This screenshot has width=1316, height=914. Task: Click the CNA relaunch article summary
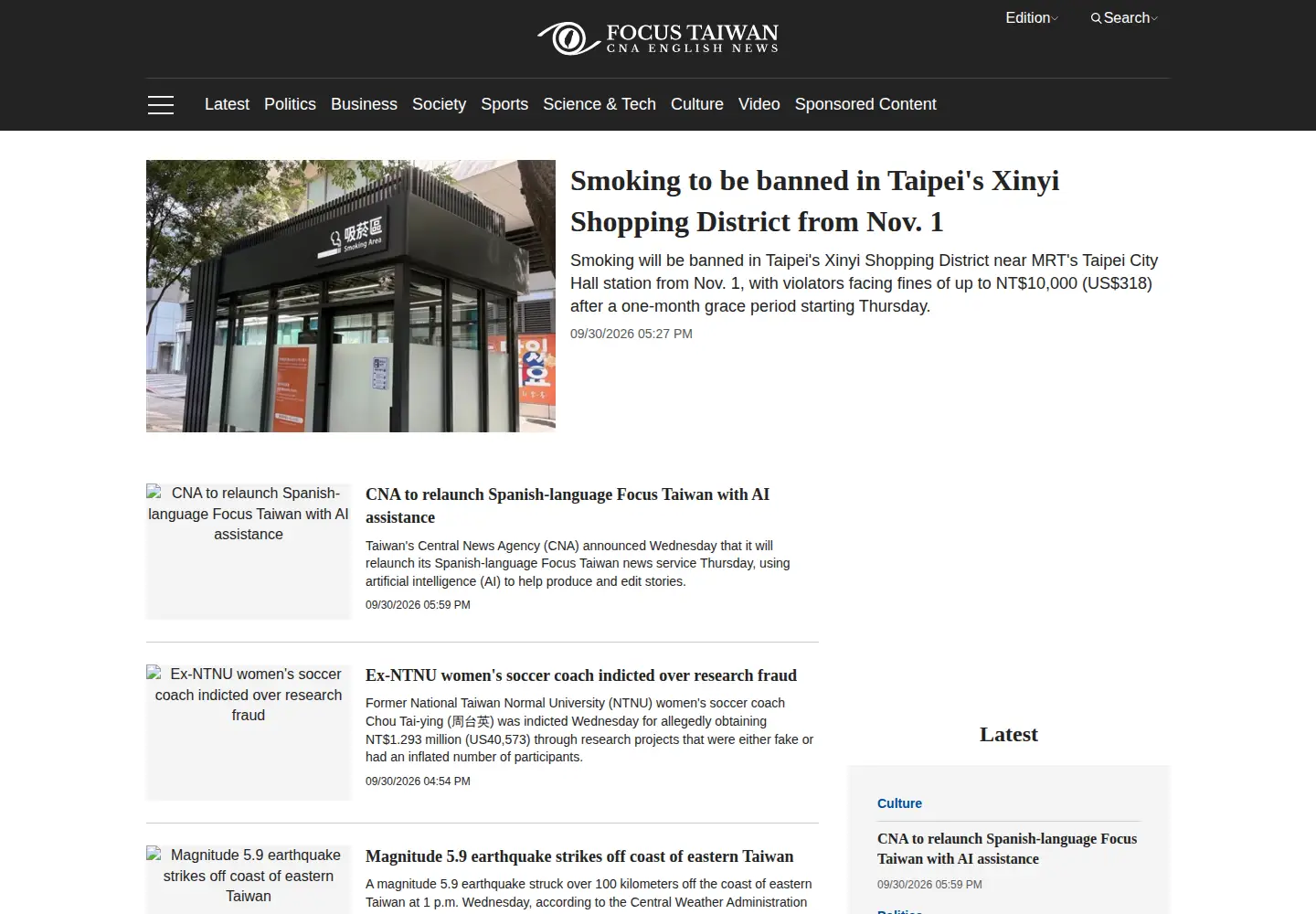(x=578, y=563)
